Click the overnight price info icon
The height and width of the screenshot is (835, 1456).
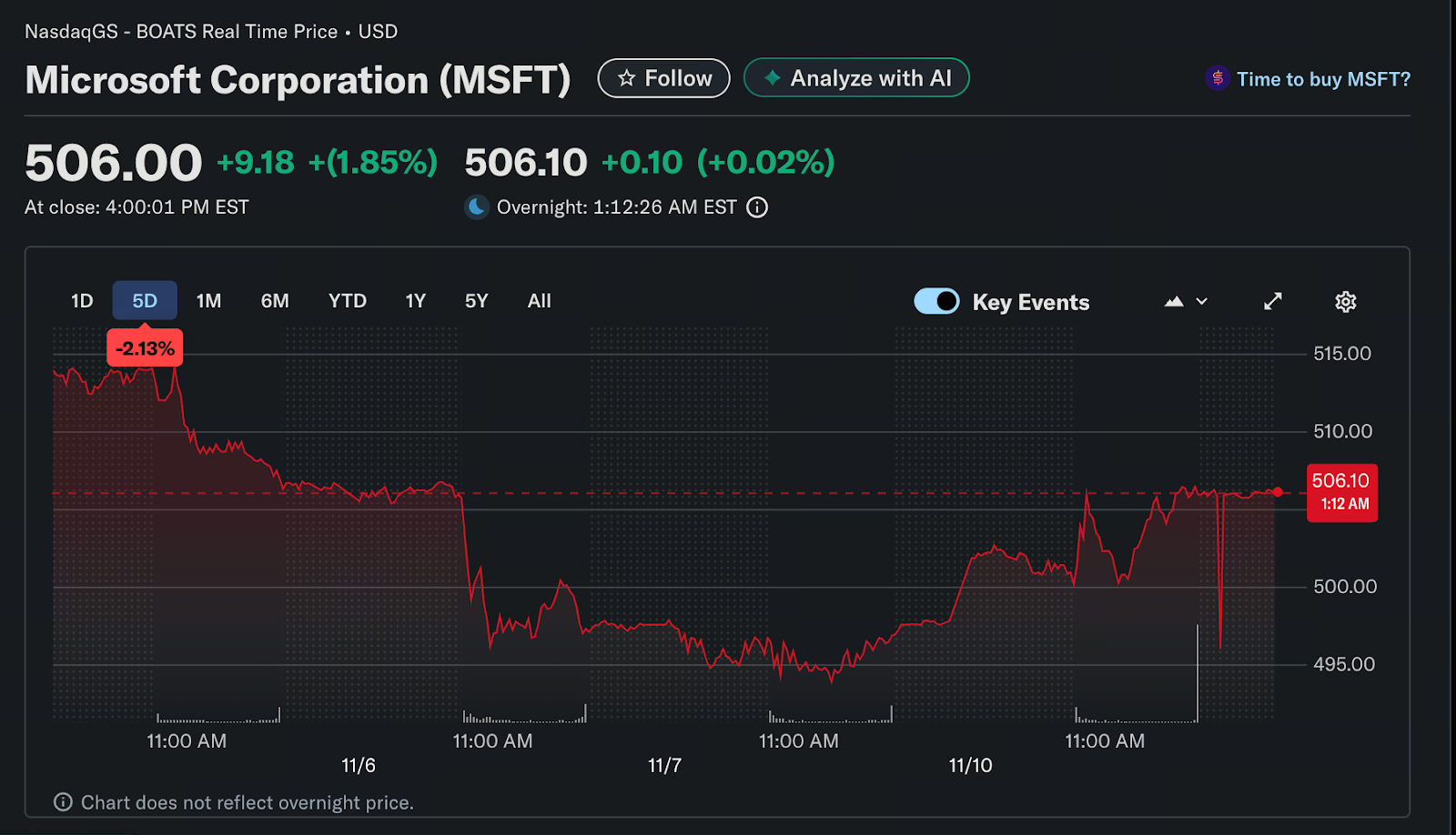[757, 207]
